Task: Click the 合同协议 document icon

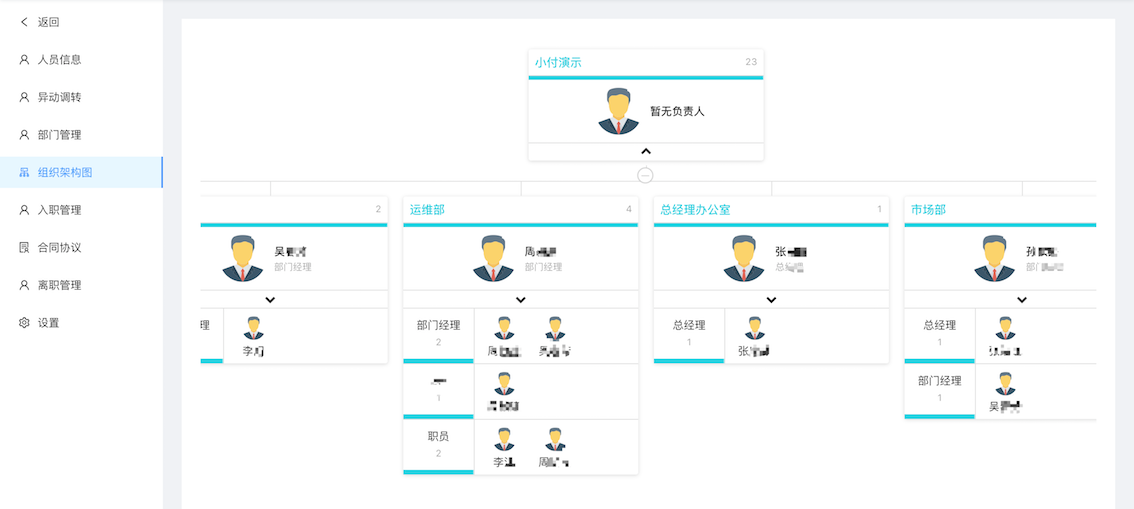Action: pyautogui.click(x=24, y=248)
